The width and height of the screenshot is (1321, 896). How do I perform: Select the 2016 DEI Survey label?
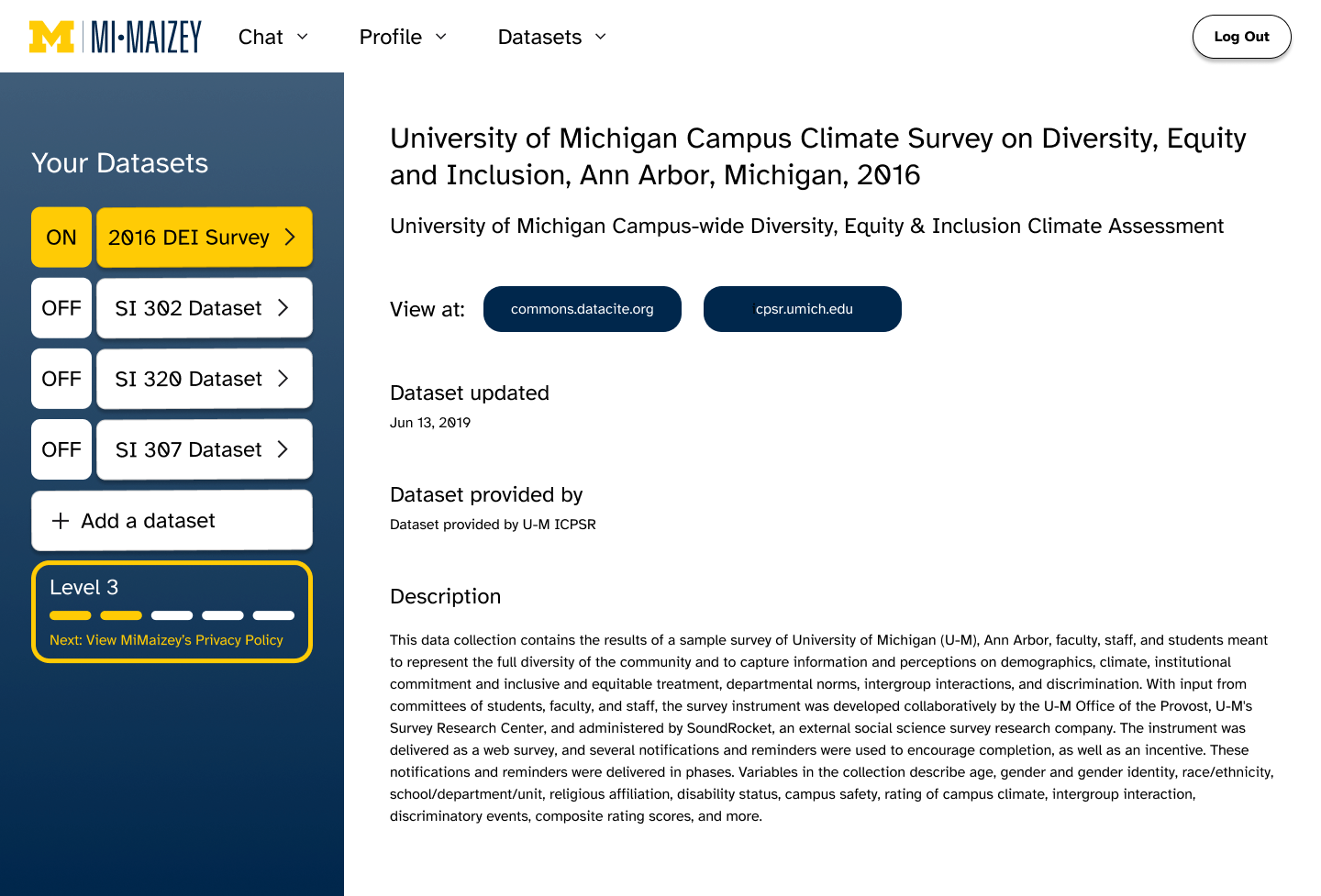[189, 238]
